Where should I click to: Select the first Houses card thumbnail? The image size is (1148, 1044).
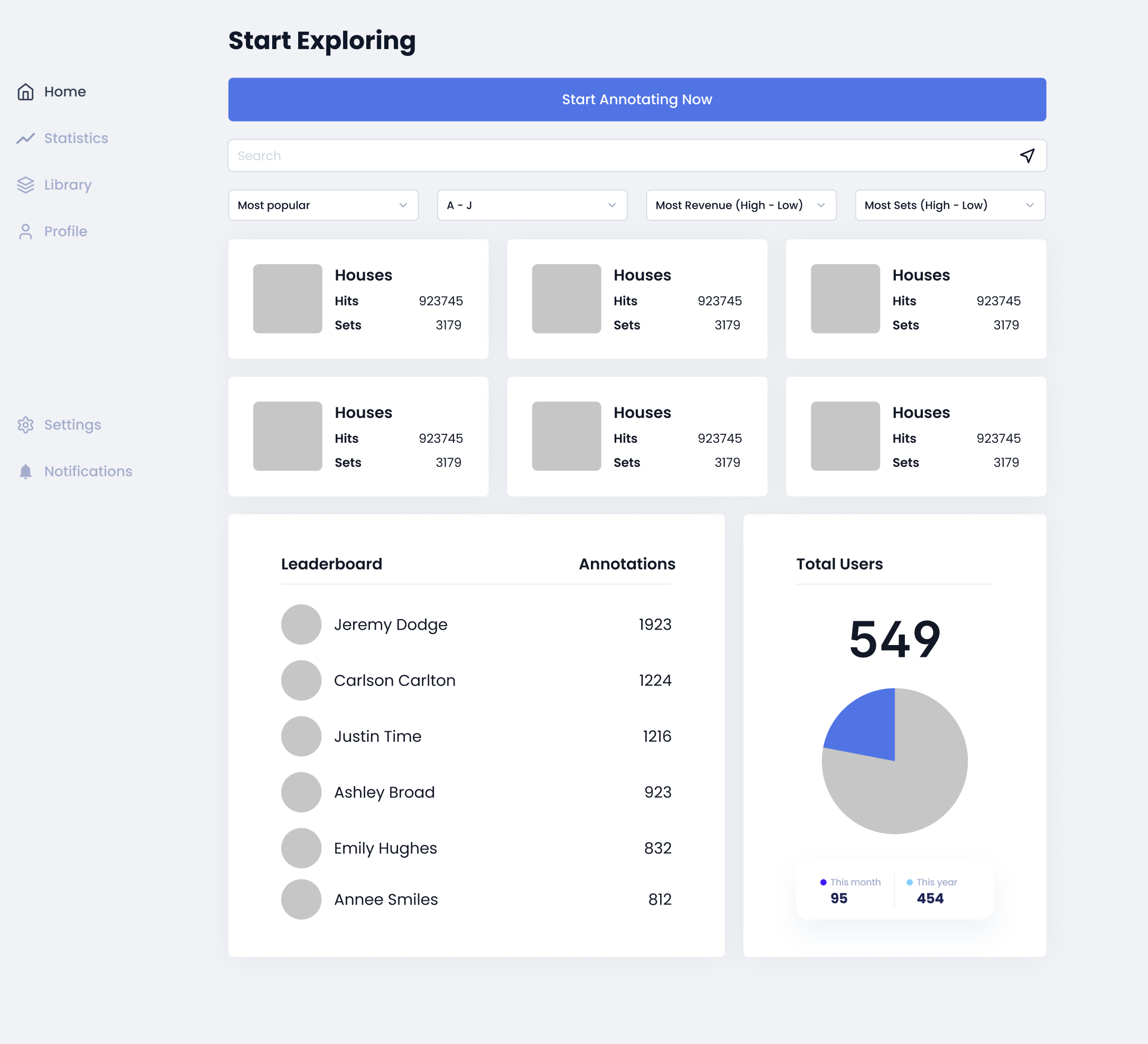point(288,299)
